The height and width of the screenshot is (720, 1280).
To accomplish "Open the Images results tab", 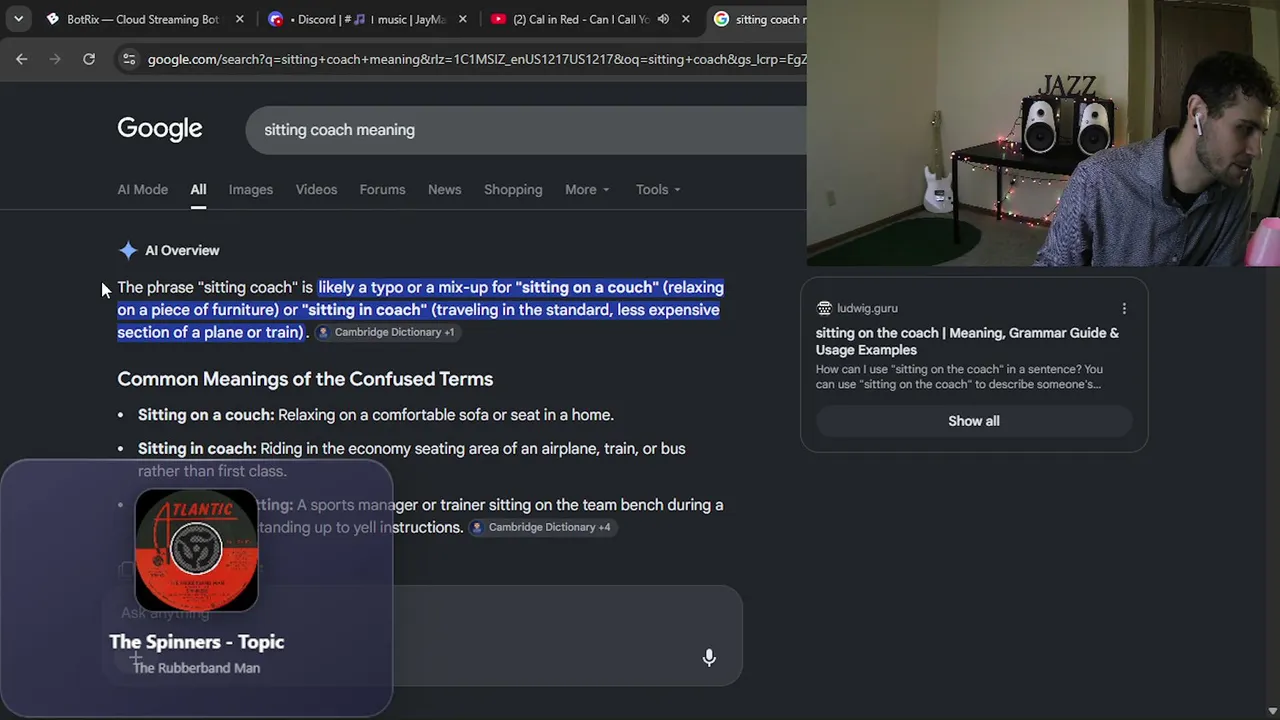I will pyautogui.click(x=251, y=189).
